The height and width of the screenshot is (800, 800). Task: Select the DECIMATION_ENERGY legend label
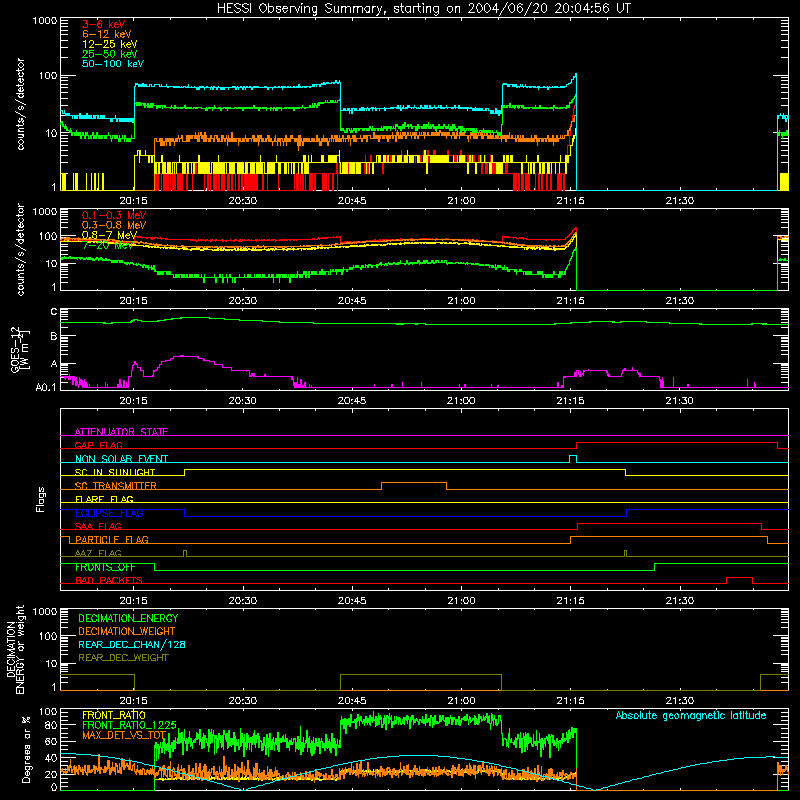(128, 618)
